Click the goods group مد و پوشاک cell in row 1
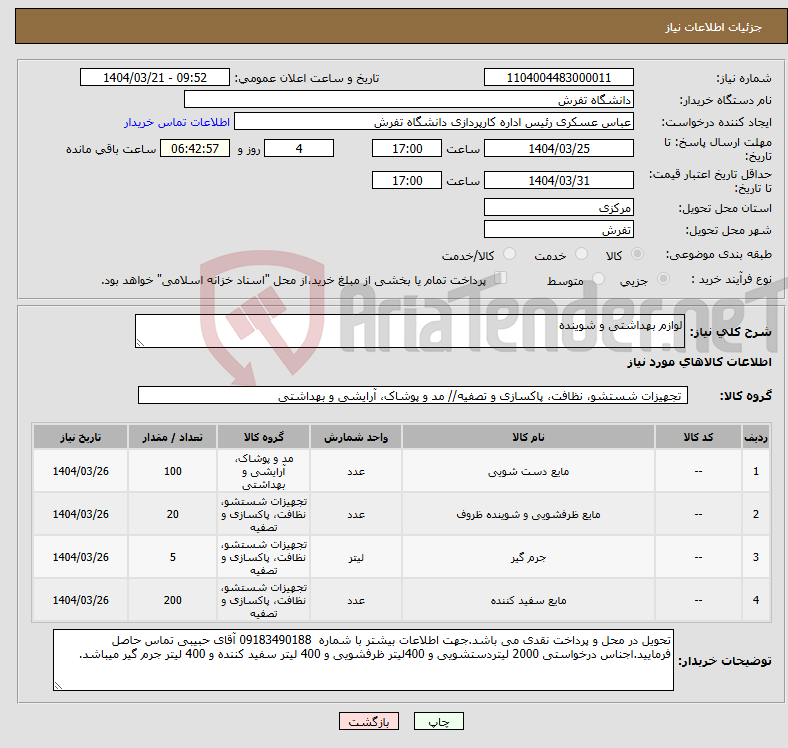The image size is (788, 748). pyautogui.click(x=263, y=472)
